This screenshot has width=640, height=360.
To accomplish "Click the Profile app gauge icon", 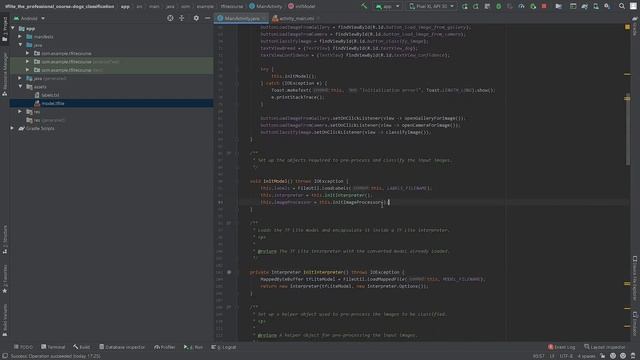I will 521,7.
